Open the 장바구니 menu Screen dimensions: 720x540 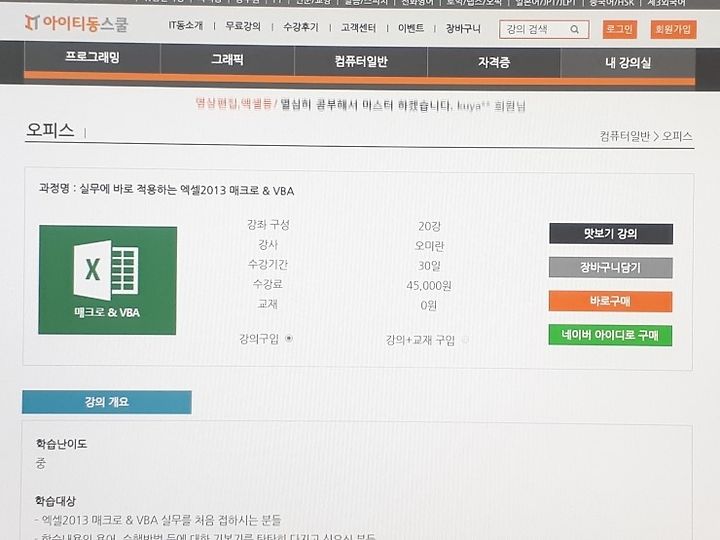click(x=463, y=28)
